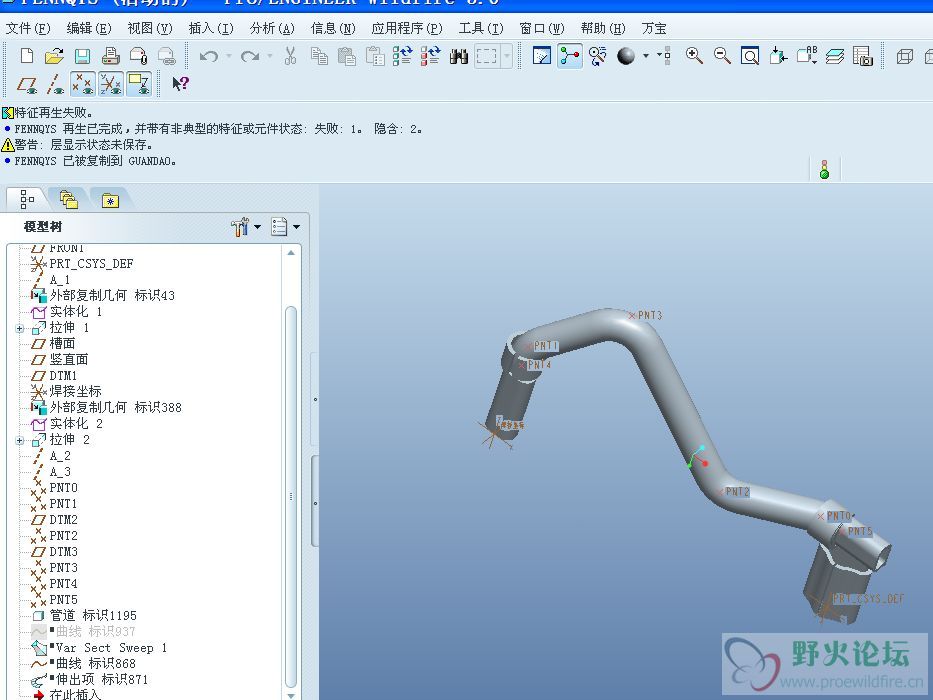This screenshot has height=700, width=933.
Task: Switch to the favorites navigator tab
Action: (x=110, y=200)
